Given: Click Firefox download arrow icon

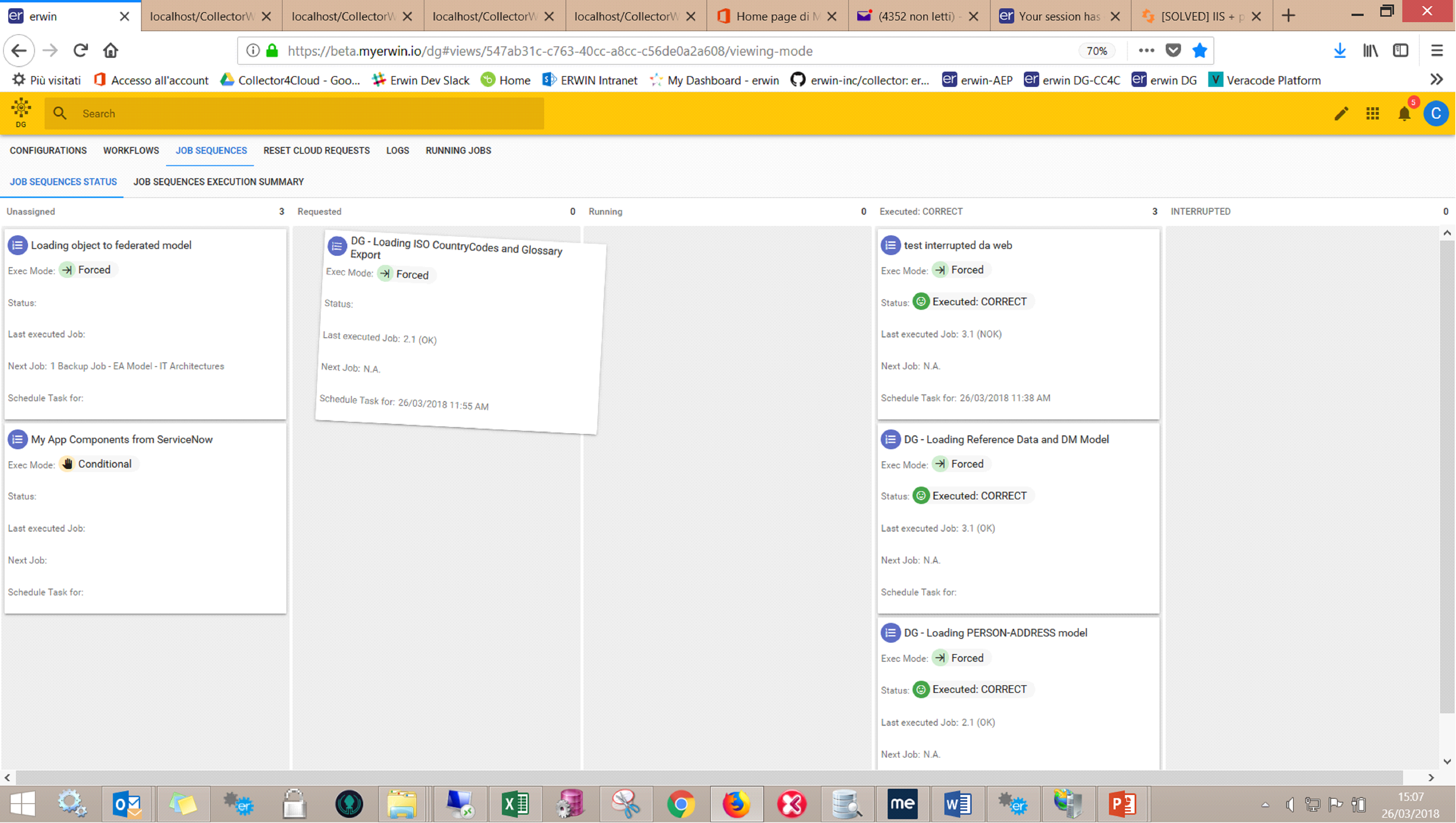Looking at the screenshot, I should click(1339, 51).
